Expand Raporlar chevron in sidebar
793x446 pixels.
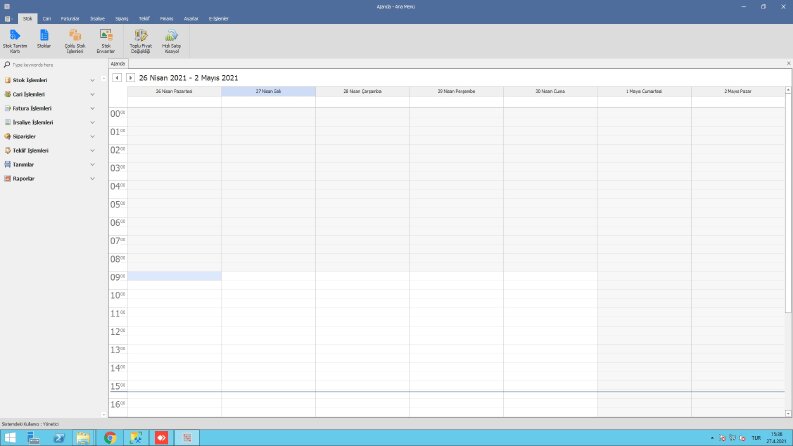click(x=93, y=179)
